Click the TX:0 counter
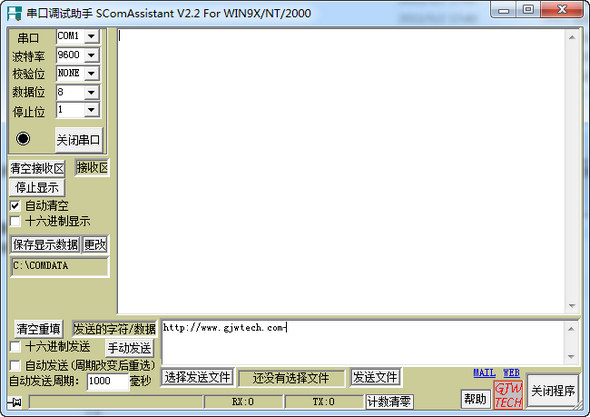 [x=324, y=402]
